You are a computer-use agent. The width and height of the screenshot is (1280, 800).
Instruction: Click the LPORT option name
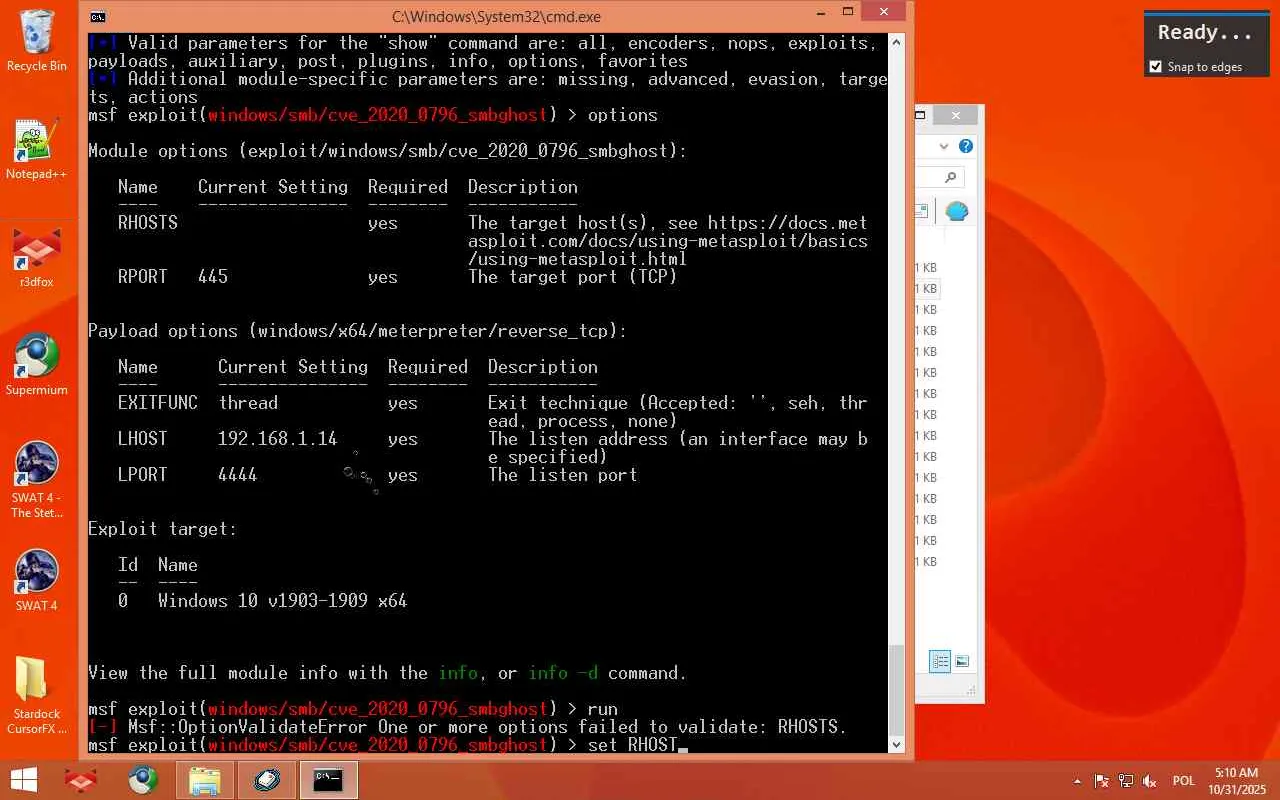[x=143, y=475]
